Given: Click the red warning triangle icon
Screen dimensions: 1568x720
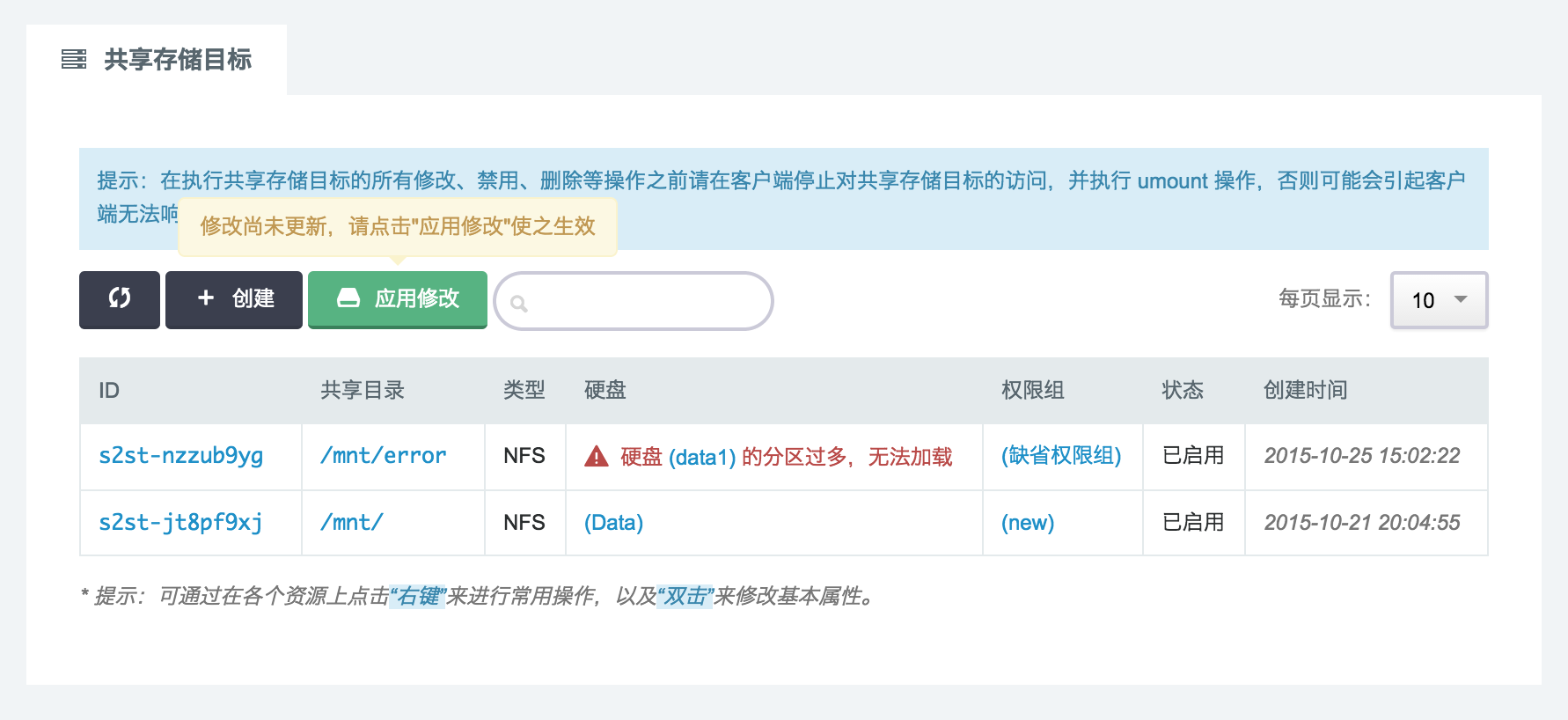Looking at the screenshot, I should 597,457.
